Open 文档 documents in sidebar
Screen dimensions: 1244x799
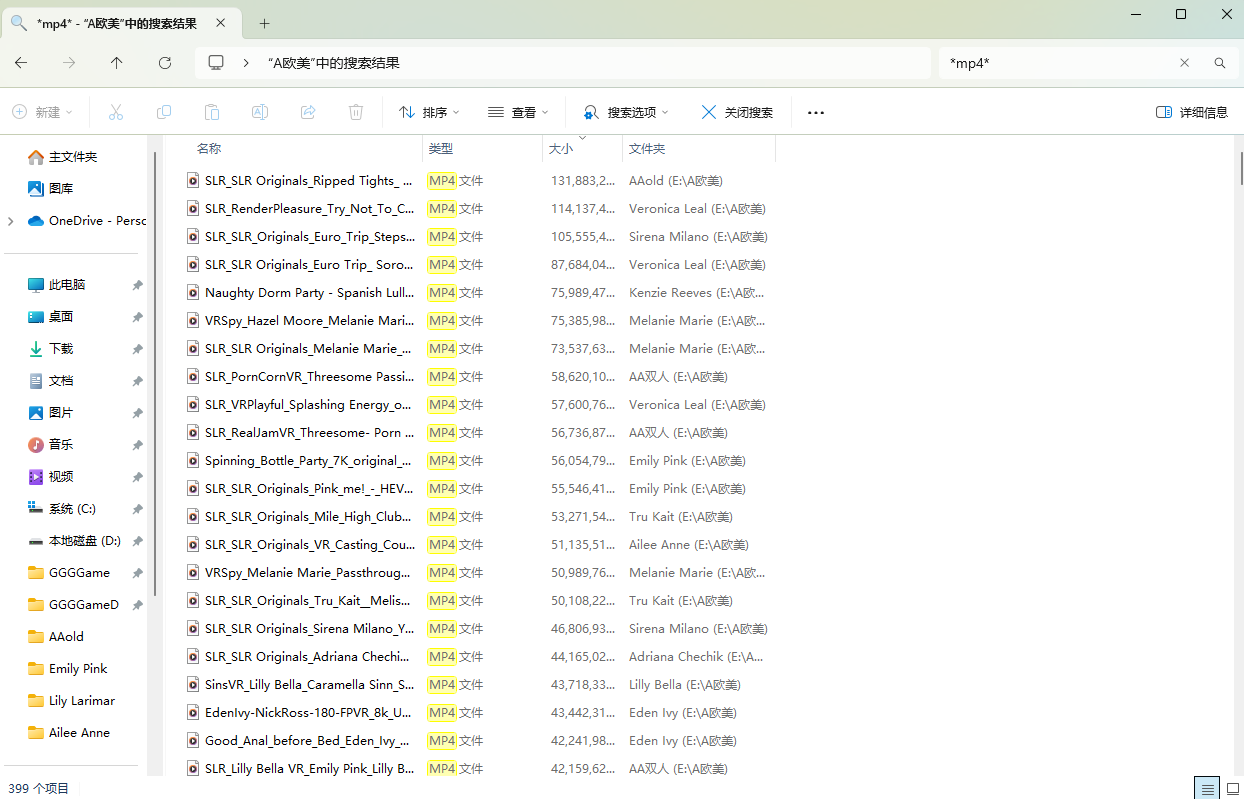[x=61, y=381]
